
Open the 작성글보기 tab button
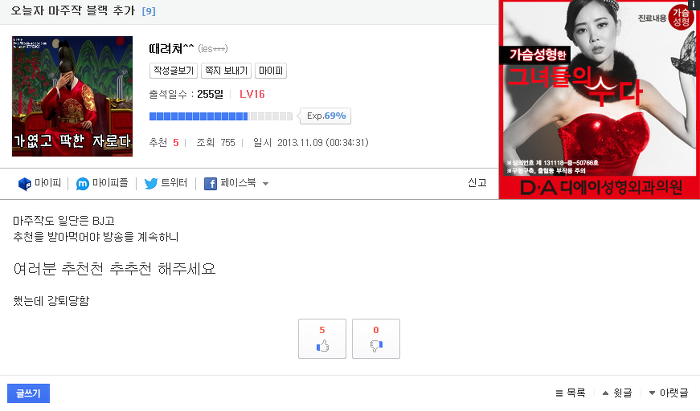pyautogui.click(x=173, y=71)
